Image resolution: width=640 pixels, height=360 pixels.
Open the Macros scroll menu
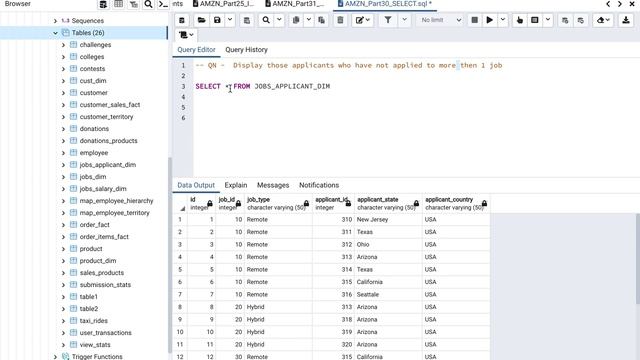coord(186,35)
